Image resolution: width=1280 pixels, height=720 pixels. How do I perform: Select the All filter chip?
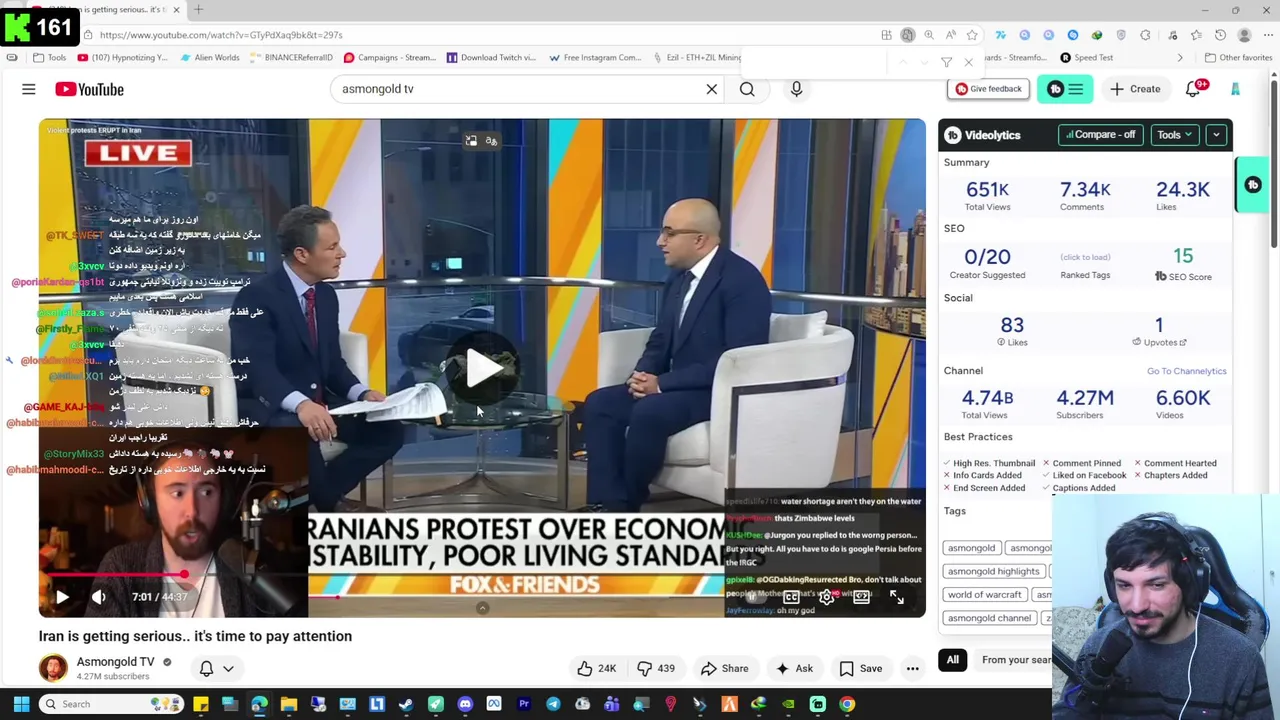coord(952,660)
